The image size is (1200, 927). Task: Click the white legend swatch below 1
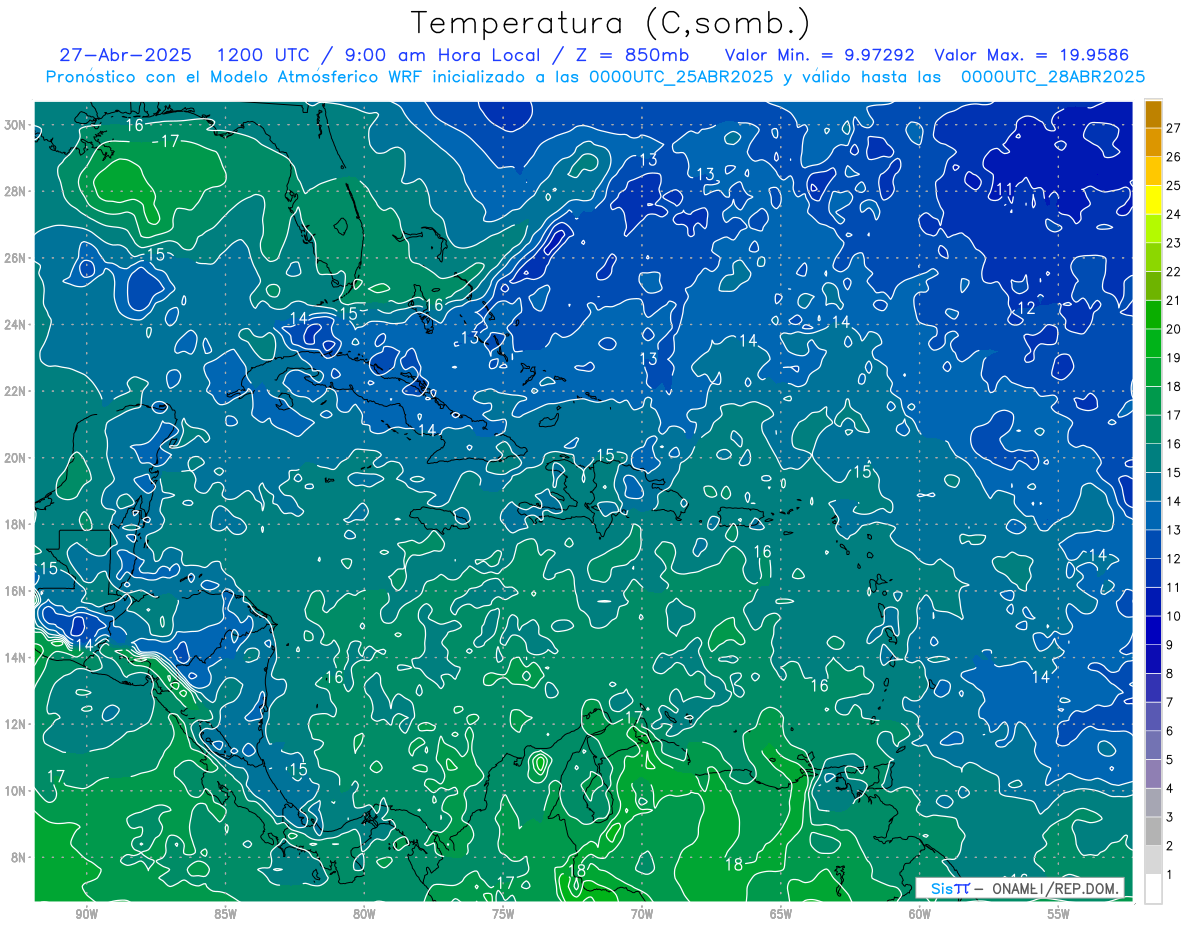[x=1153, y=889]
